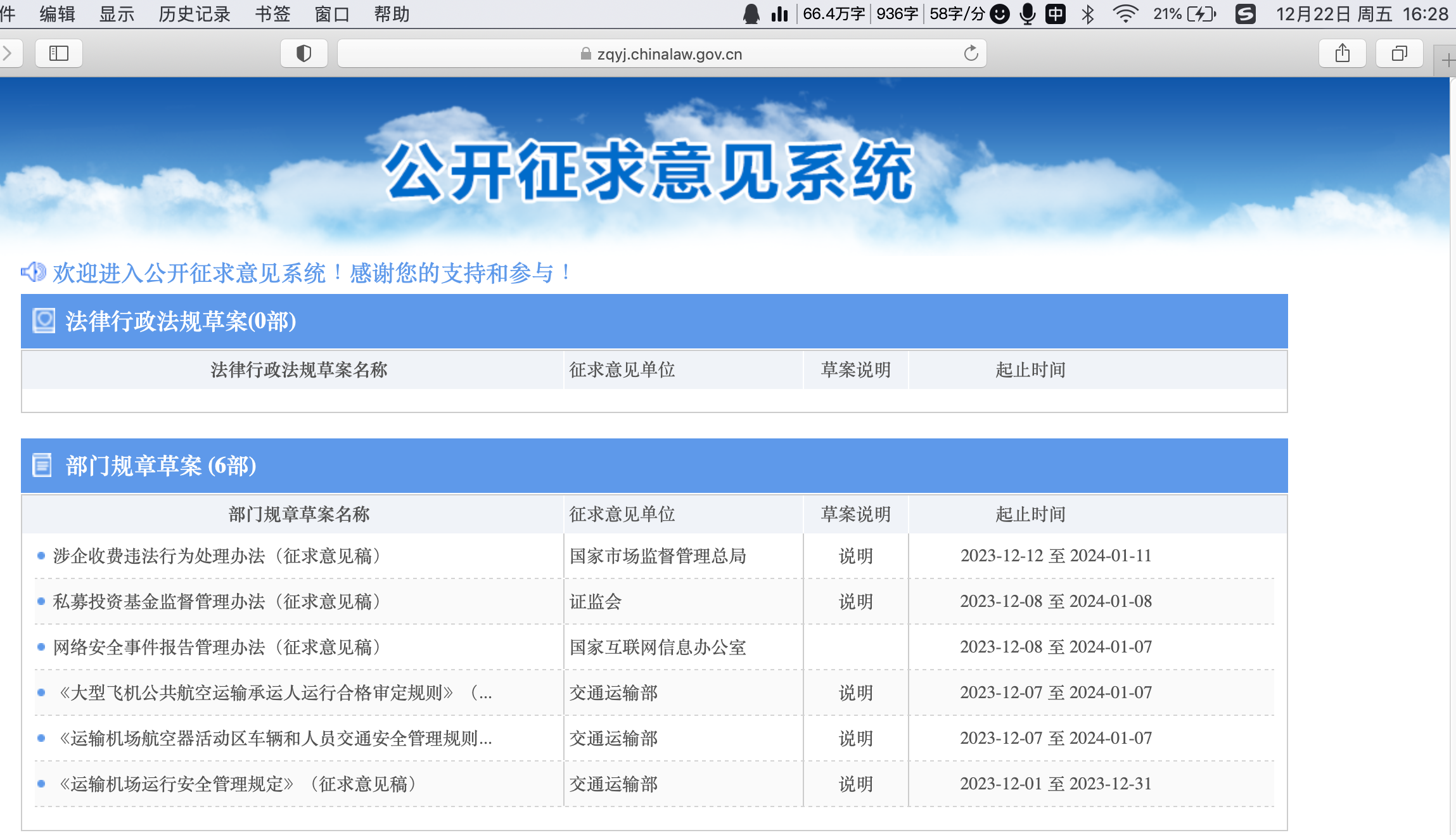Open the 窗口 menu

point(332,14)
